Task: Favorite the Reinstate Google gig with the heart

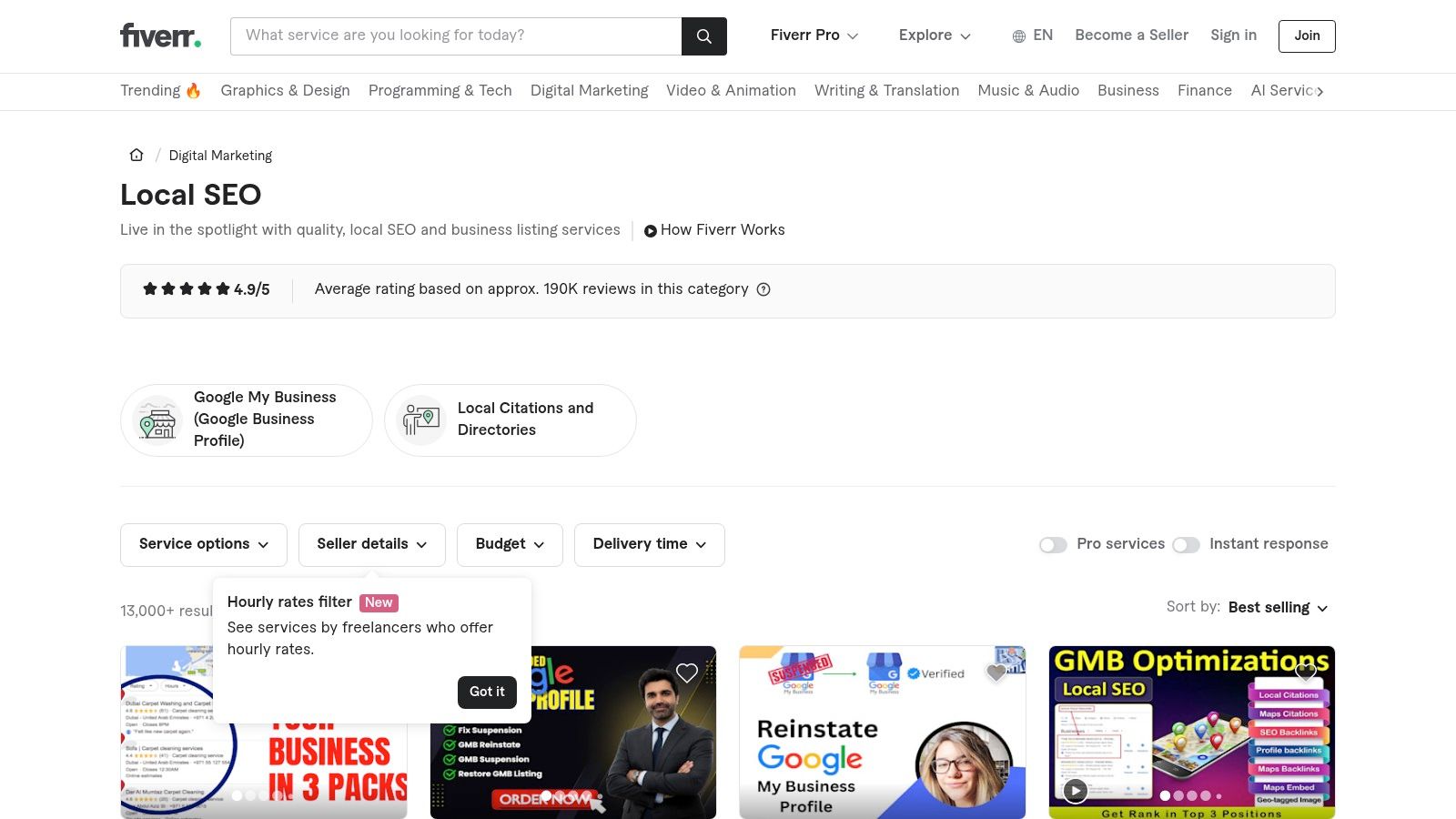Action: (x=996, y=672)
